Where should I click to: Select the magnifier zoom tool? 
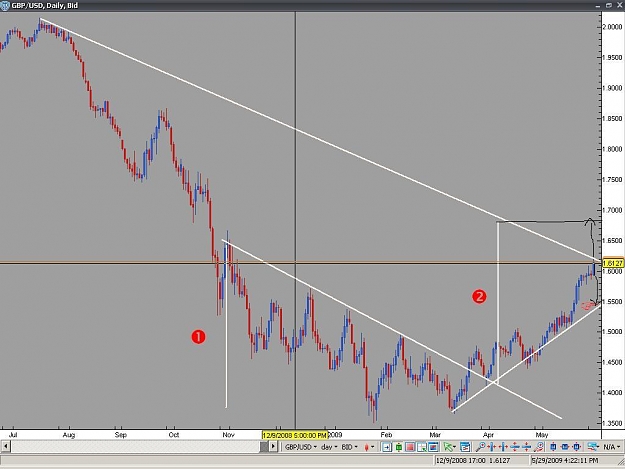tap(480, 447)
